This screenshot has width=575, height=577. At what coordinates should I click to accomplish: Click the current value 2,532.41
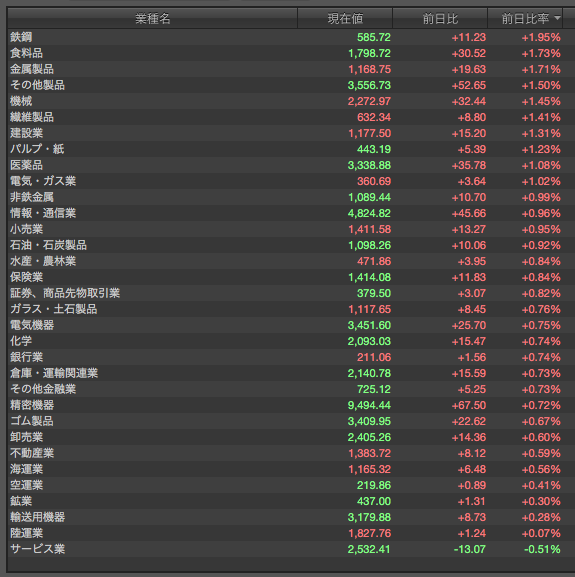[x=369, y=549]
